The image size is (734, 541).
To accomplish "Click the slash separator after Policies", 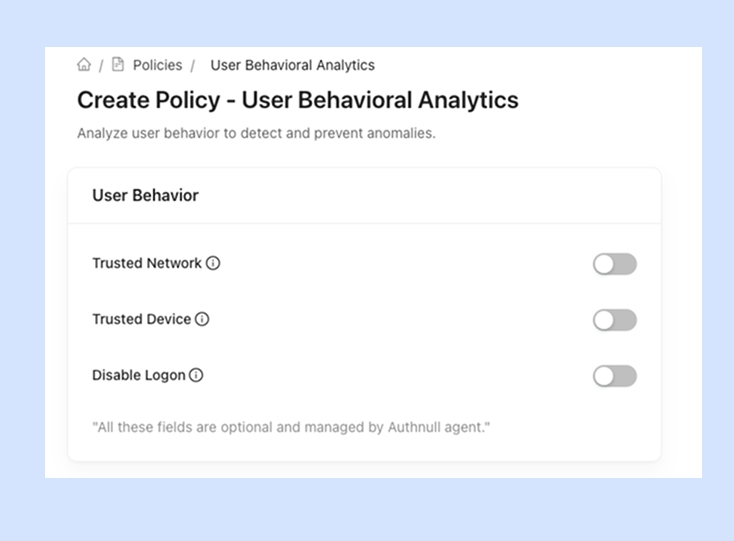I will (192, 66).
